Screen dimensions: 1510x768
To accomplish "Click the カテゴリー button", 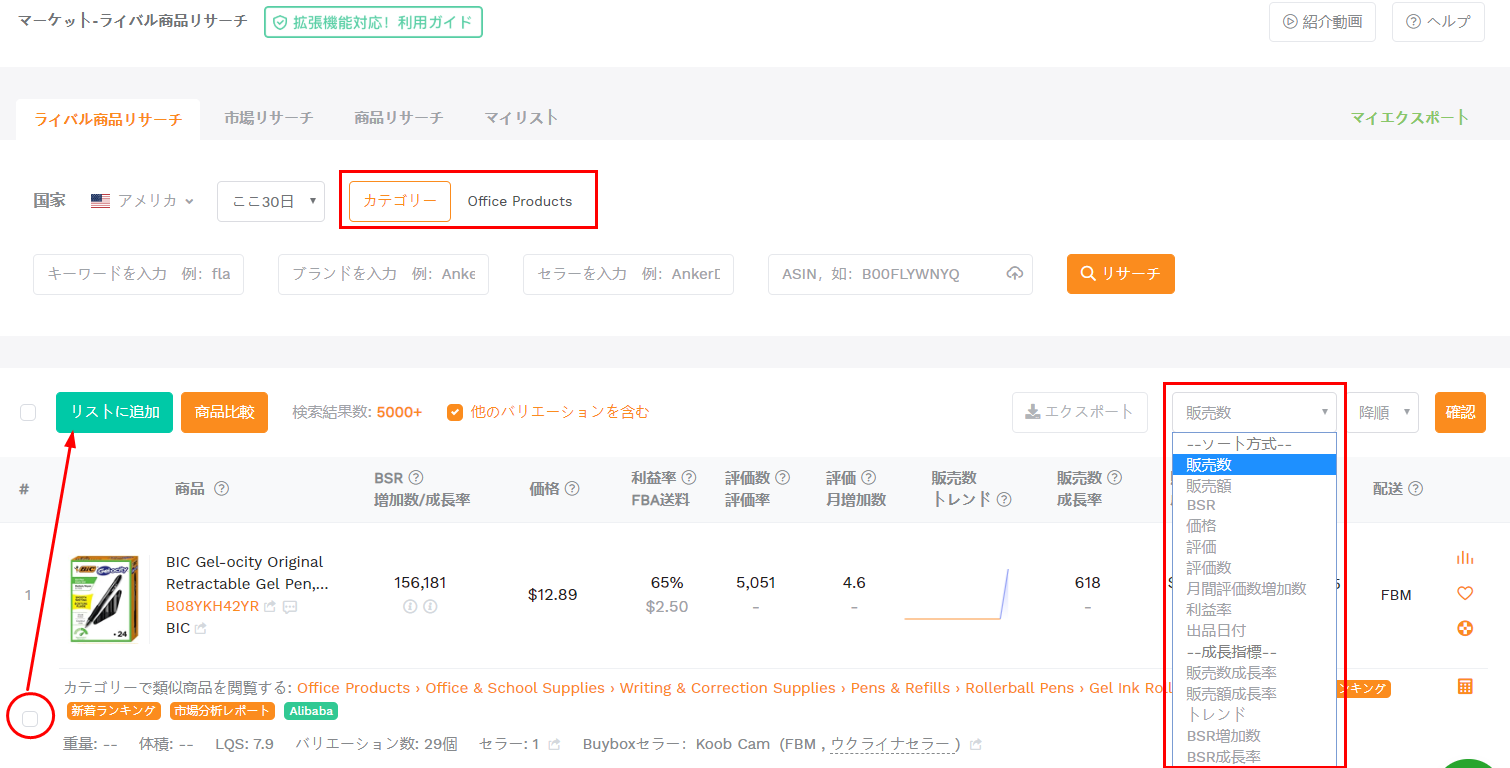I will pyautogui.click(x=400, y=201).
